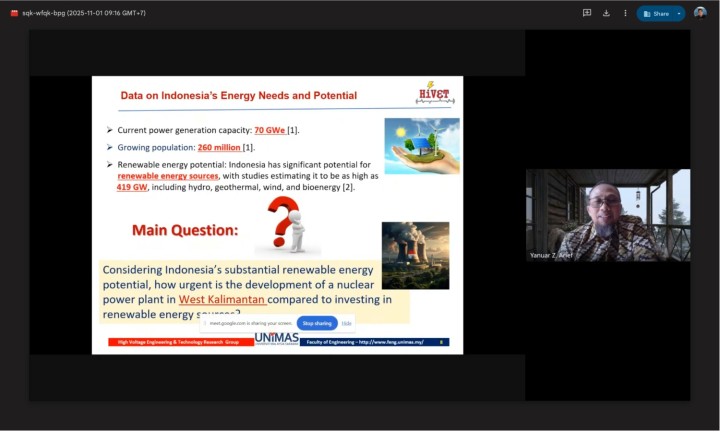Open the Google account avatar
This screenshot has height=432, width=720.
pos(700,13)
